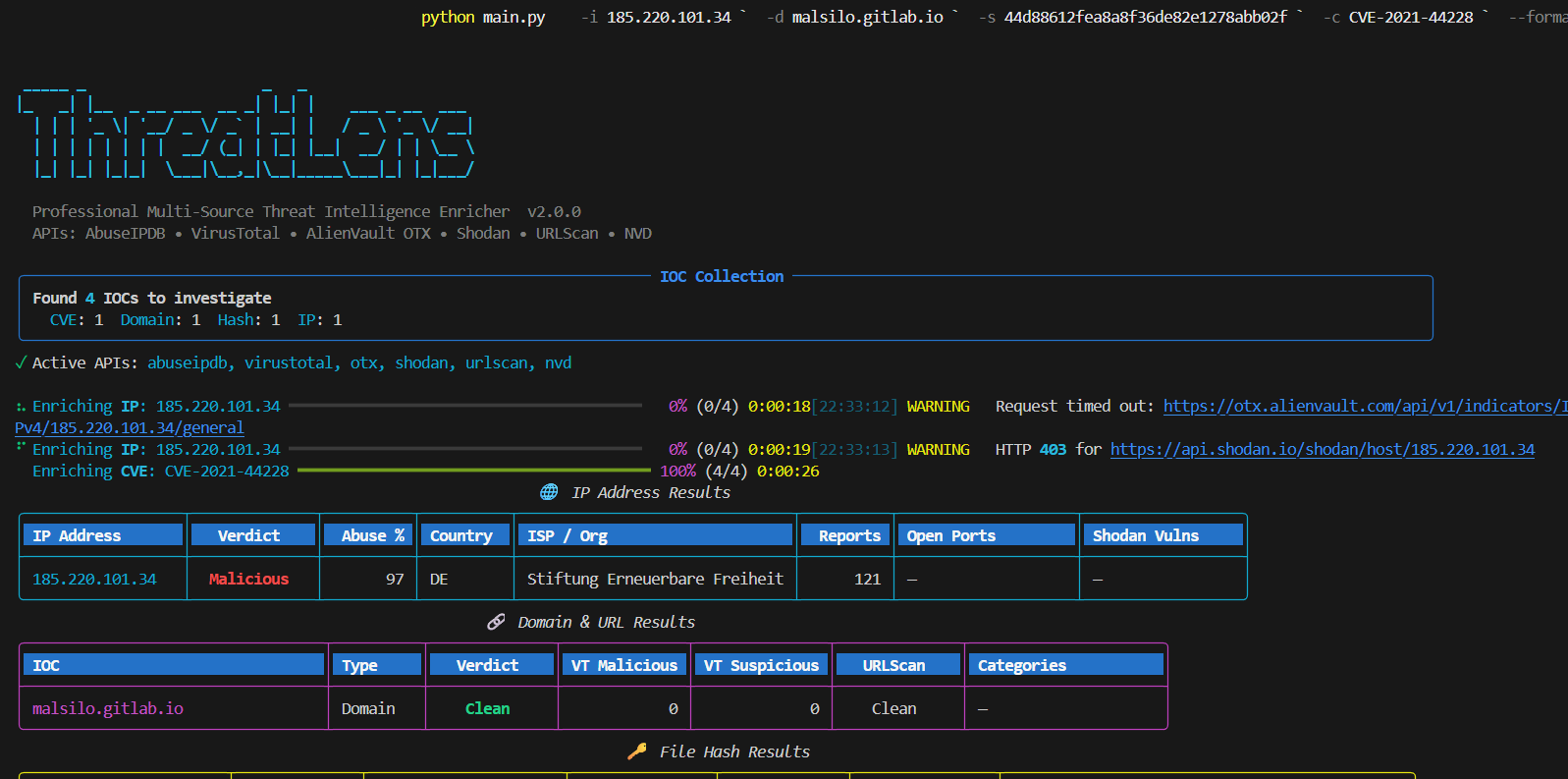The height and width of the screenshot is (779, 1568).
Task: Click the green checkmark before Active APIs
Action: point(21,362)
